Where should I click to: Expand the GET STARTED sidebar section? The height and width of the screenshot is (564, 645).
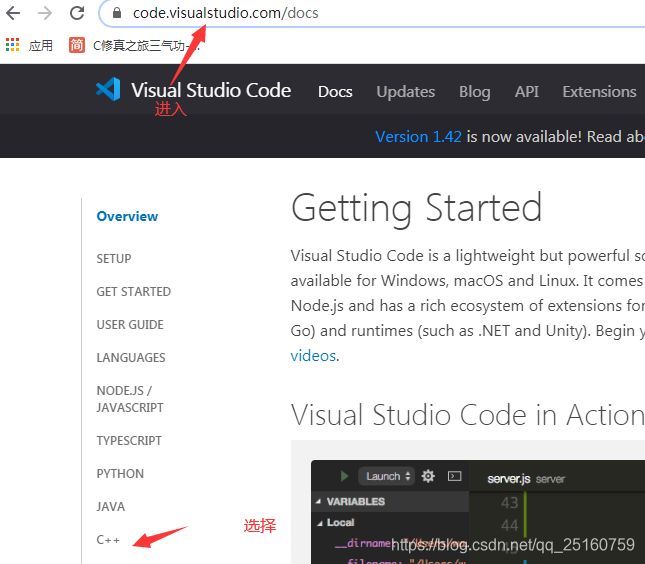(x=134, y=292)
